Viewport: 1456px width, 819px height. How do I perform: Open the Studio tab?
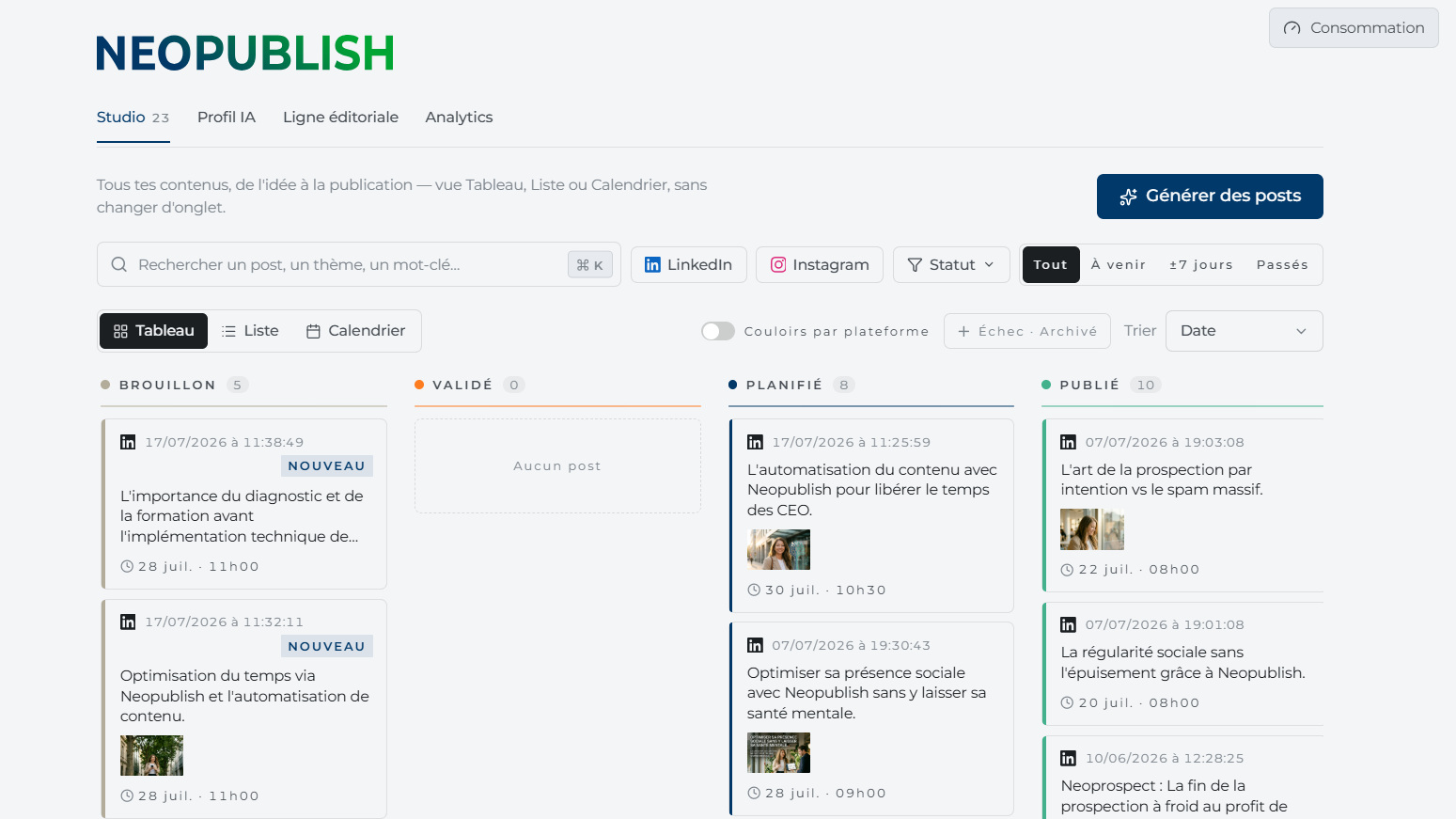[x=133, y=118]
